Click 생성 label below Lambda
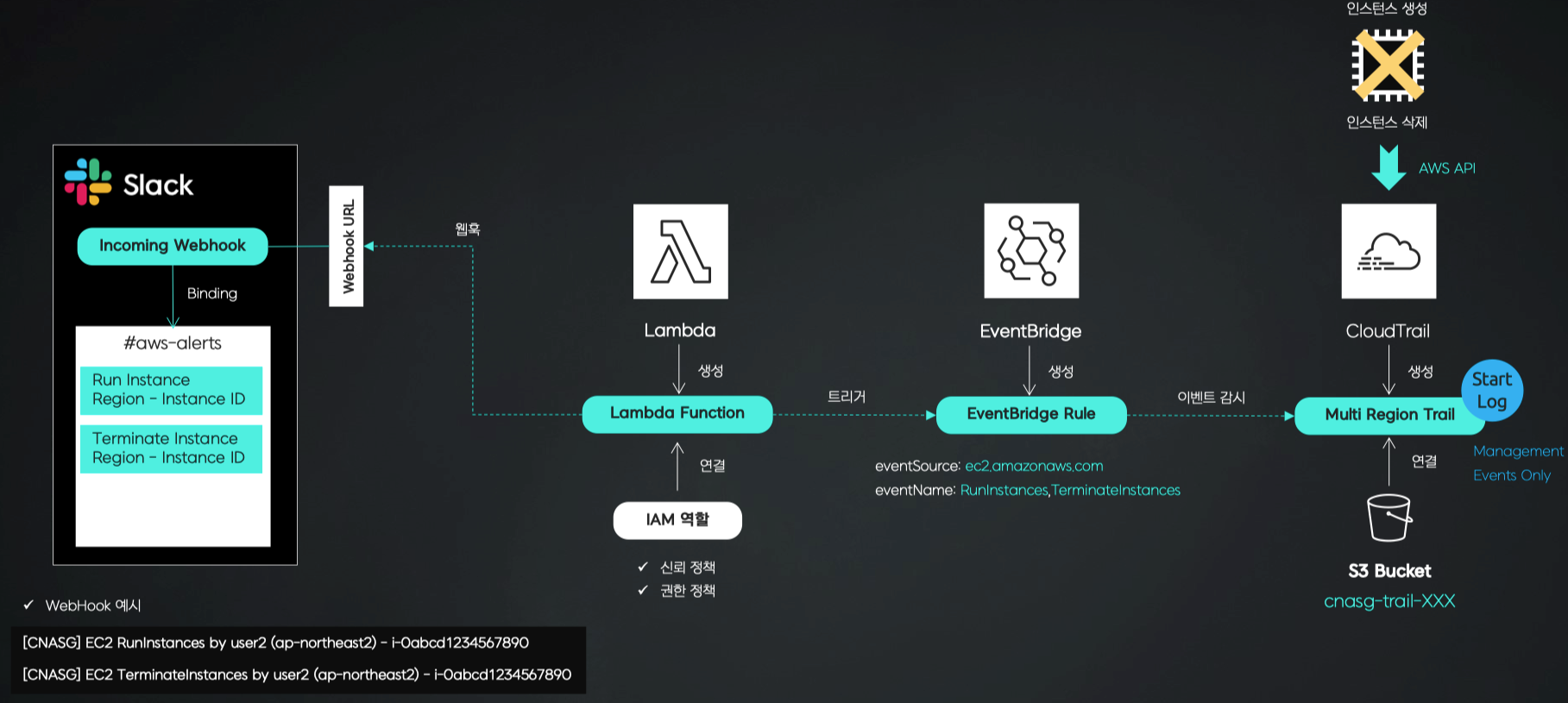 tap(711, 371)
